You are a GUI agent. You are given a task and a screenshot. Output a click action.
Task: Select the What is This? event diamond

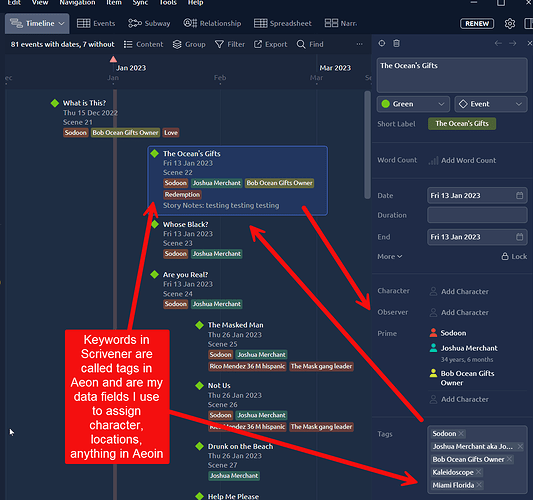(x=55, y=103)
